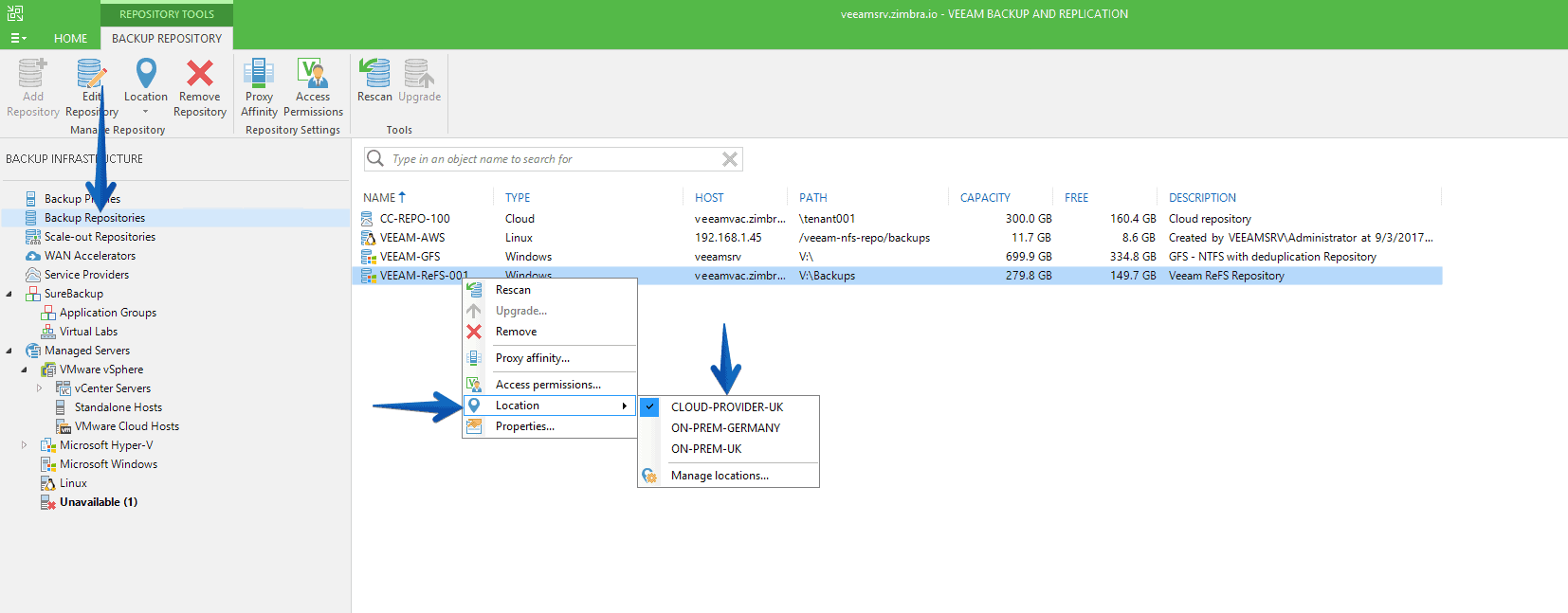Image resolution: width=1568 pixels, height=613 pixels.
Task: Click the SureBackup tree icon
Action: pos(33,294)
